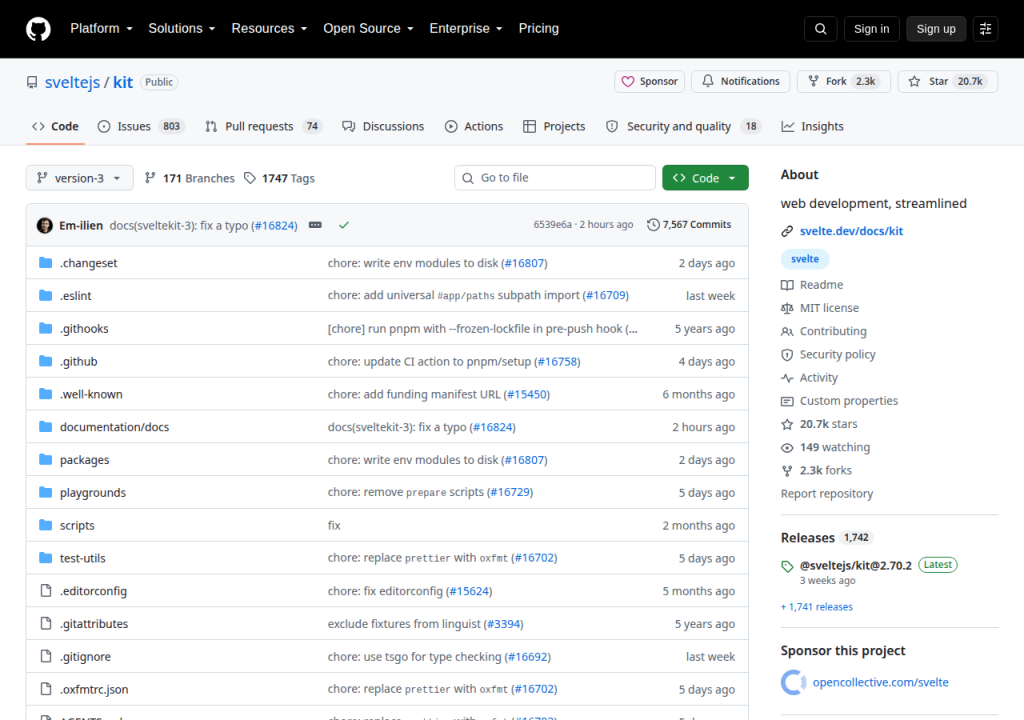
Task: Open opencollective.com/svelte sponsor link
Action: click(880, 682)
